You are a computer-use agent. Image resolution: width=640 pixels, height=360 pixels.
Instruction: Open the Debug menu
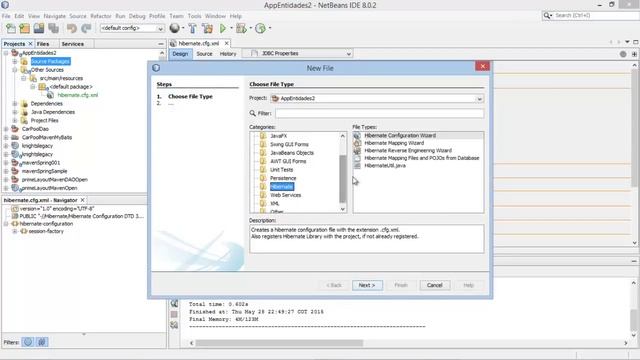tap(137, 16)
